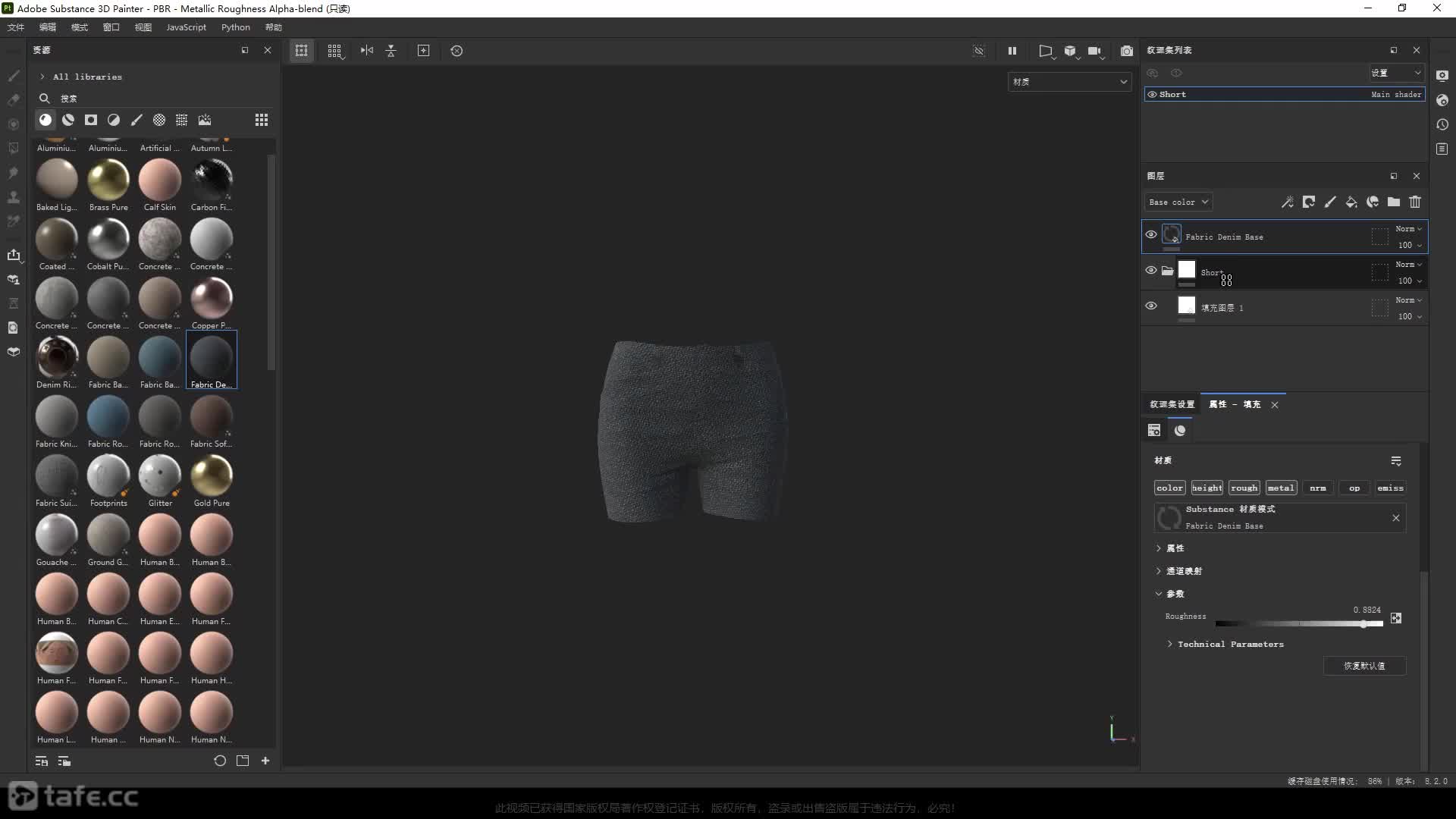Toggle the emiss channel button
1456x819 pixels.
pyautogui.click(x=1391, y=488)
